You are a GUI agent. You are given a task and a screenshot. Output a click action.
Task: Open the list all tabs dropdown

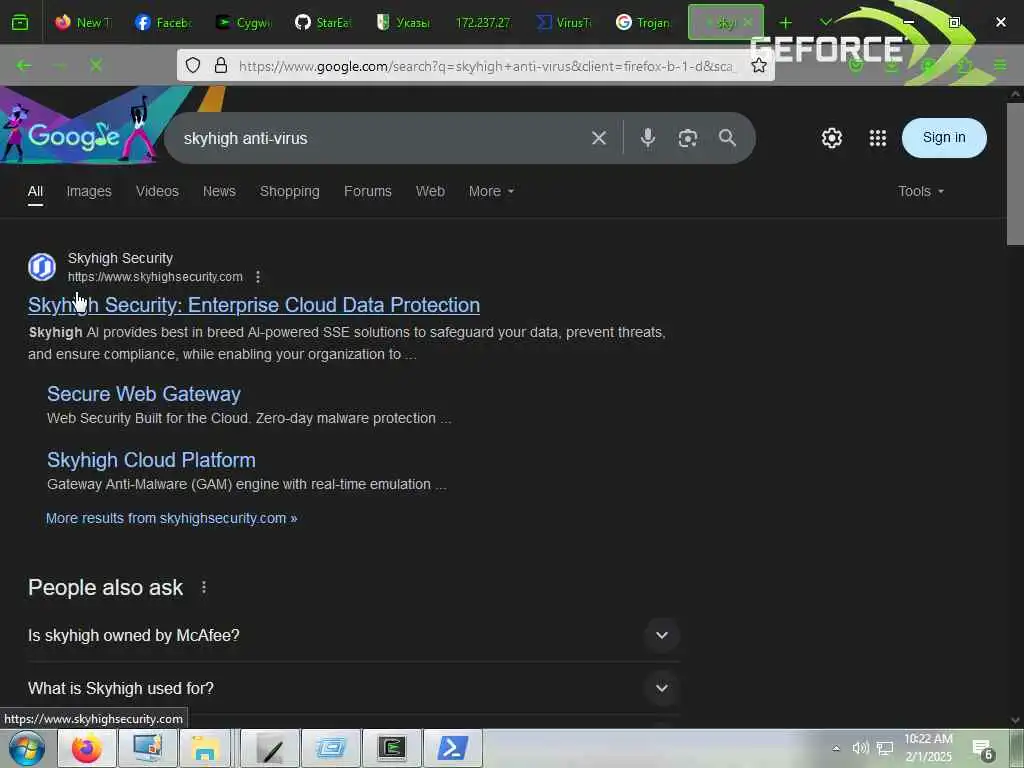825,22
